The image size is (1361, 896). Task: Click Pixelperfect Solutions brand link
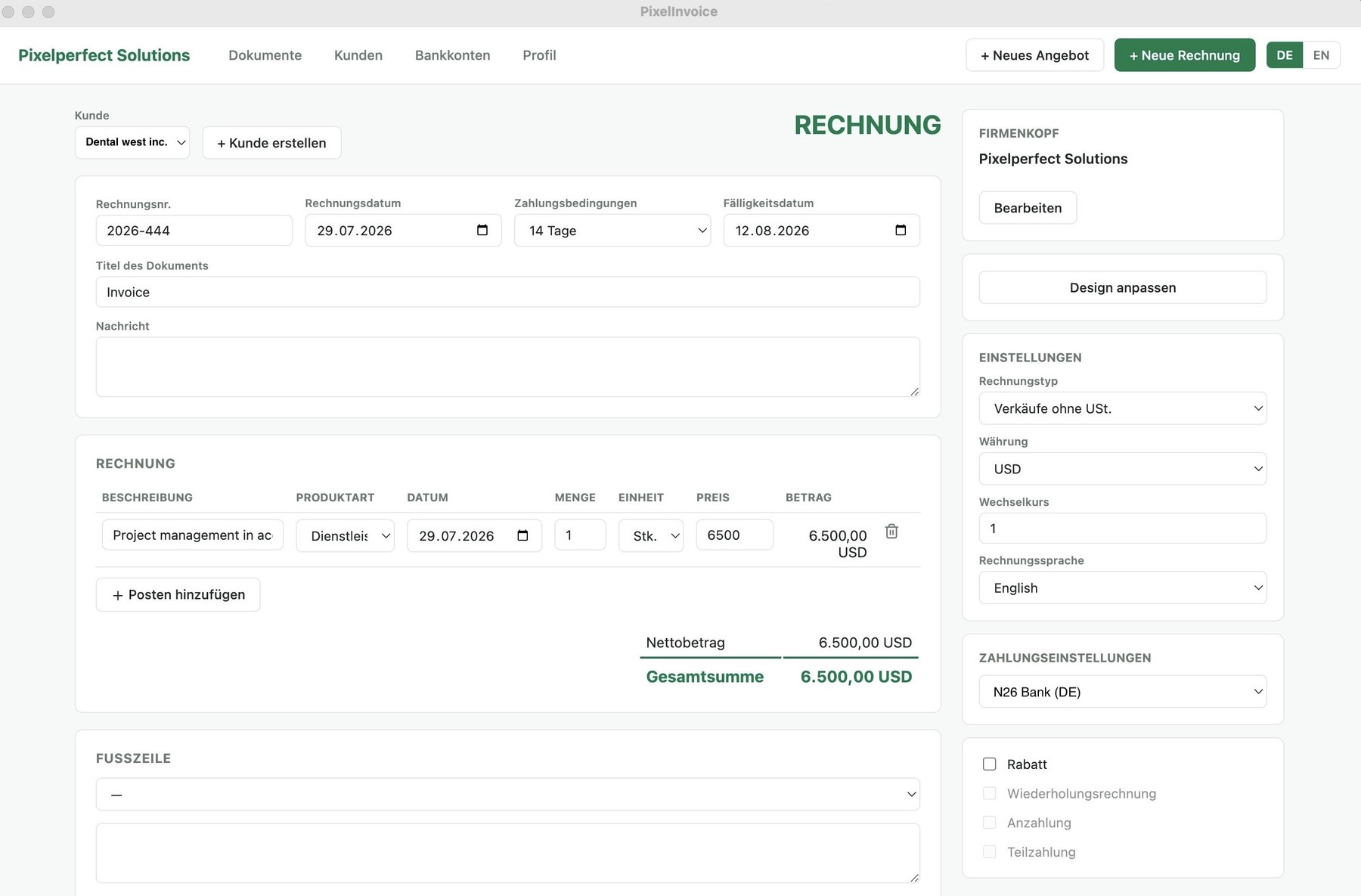click(104, 55)
